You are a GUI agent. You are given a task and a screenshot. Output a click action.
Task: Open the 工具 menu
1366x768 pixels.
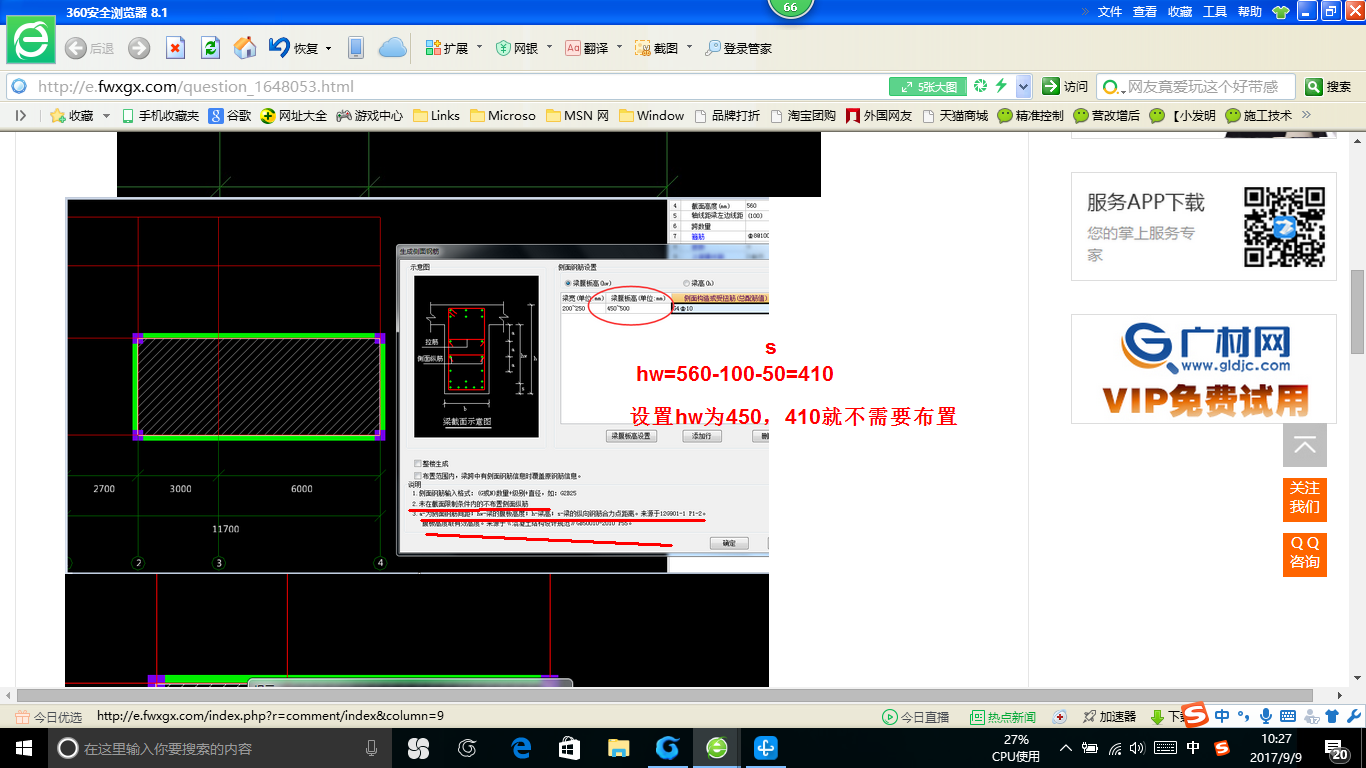(x=1215, y=12)
